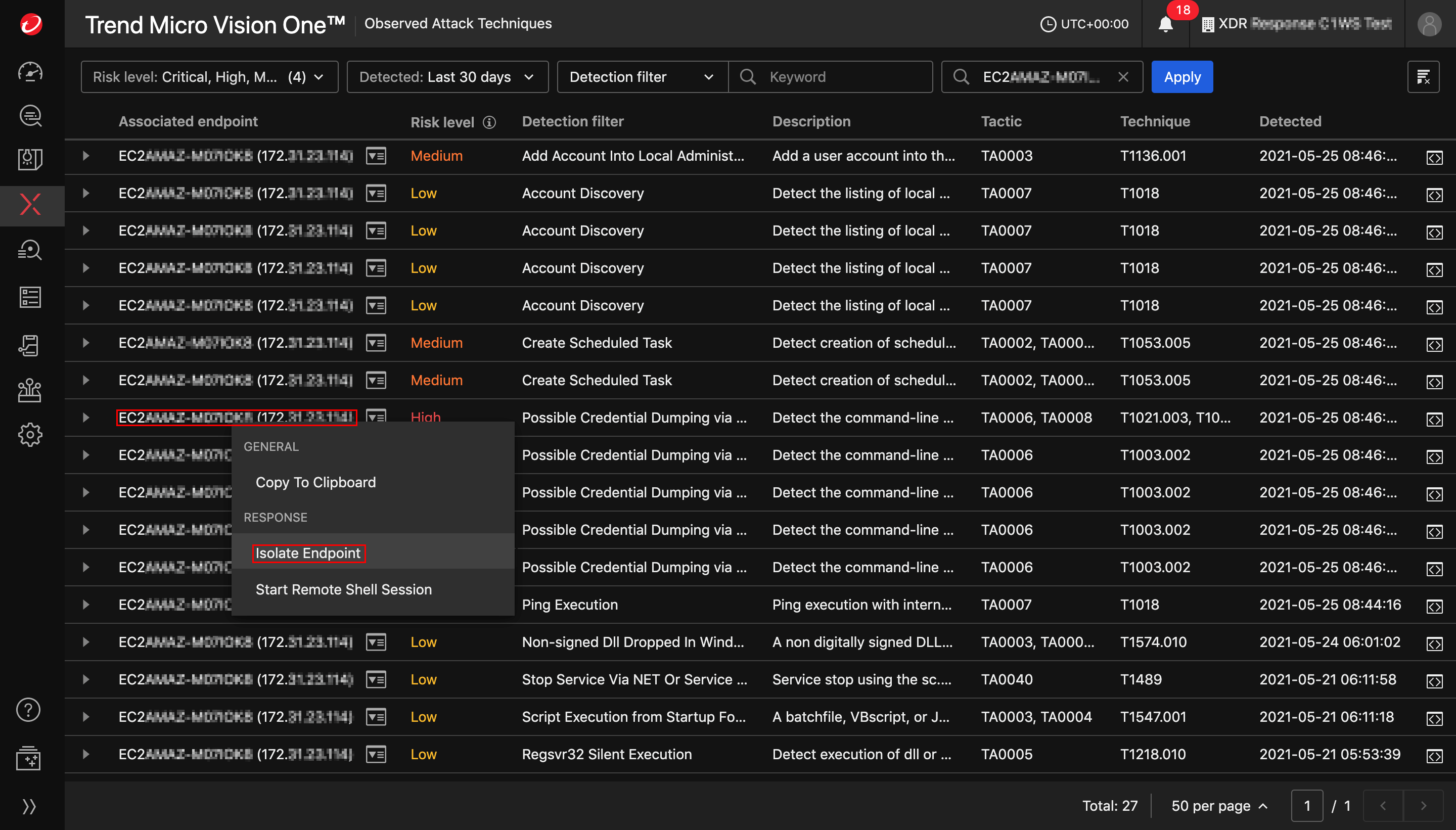Click the customize columns icon
Viewport: 1456px width, 830px height.
pos(1423,77)
